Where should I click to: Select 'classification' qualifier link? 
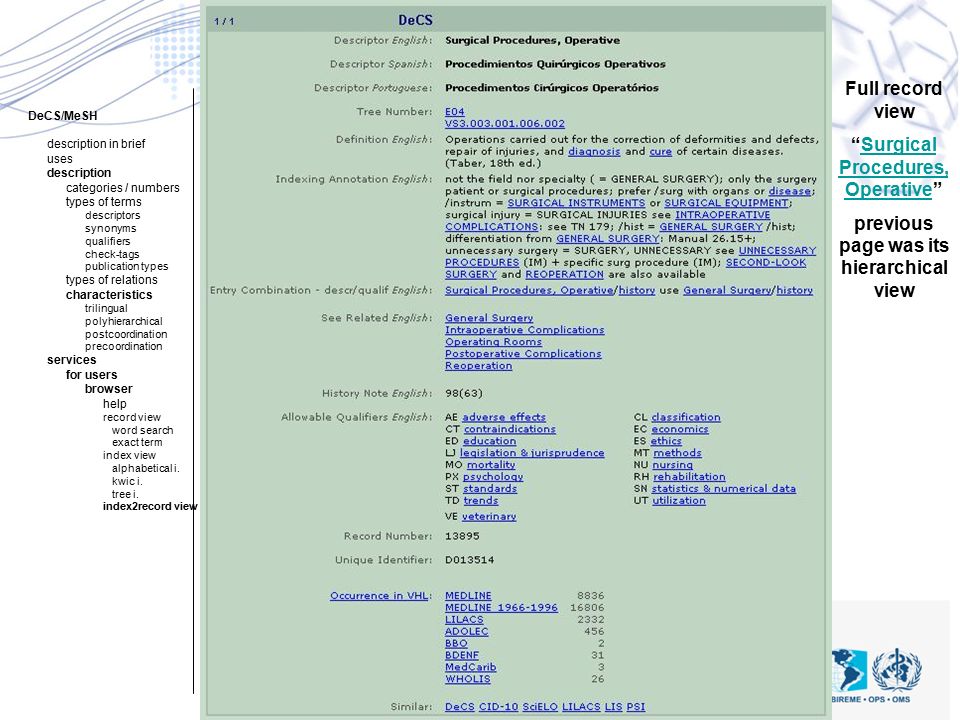click(686, 417)
